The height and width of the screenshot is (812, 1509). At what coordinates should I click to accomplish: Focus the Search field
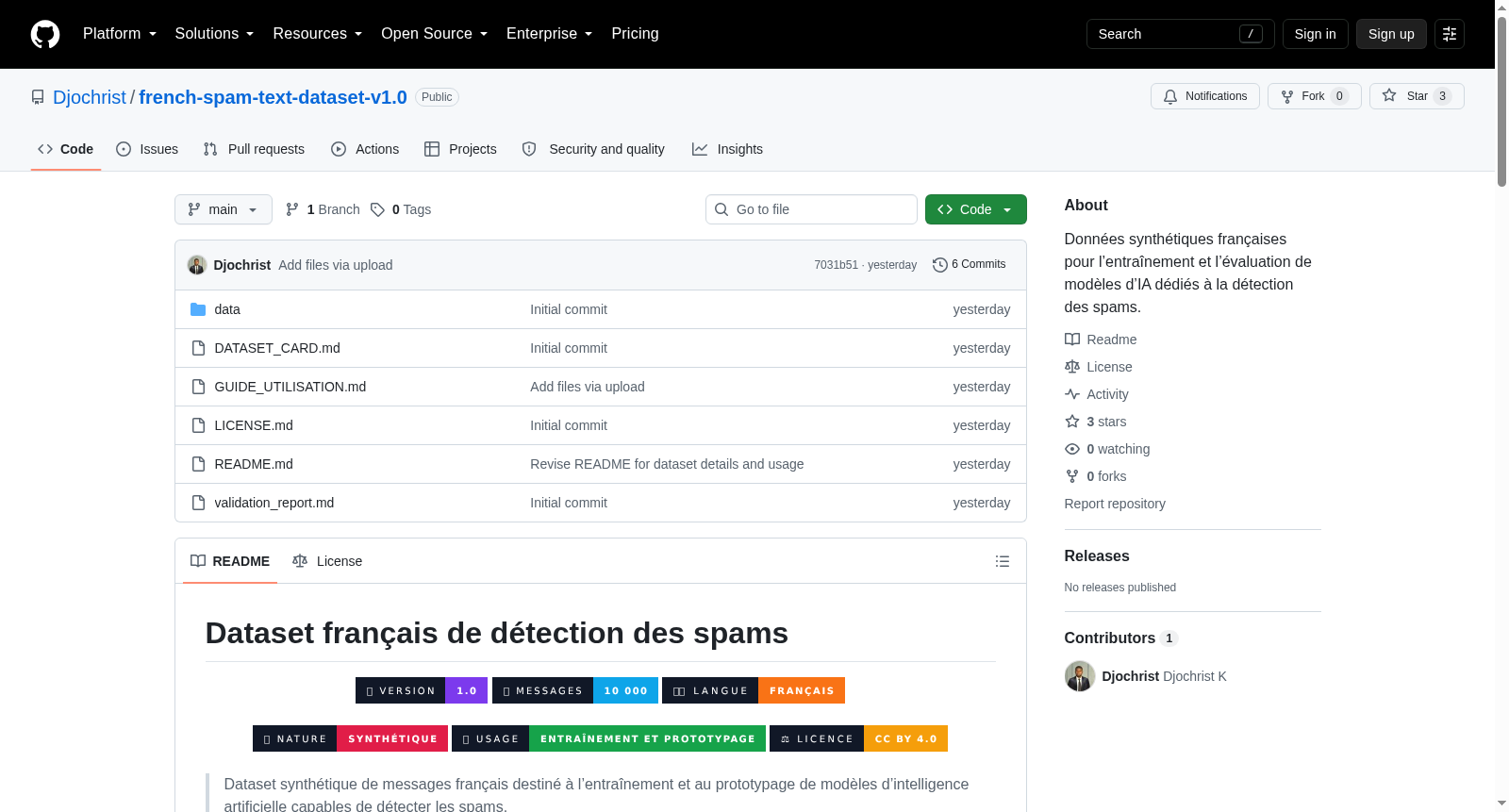point(1181,34)
